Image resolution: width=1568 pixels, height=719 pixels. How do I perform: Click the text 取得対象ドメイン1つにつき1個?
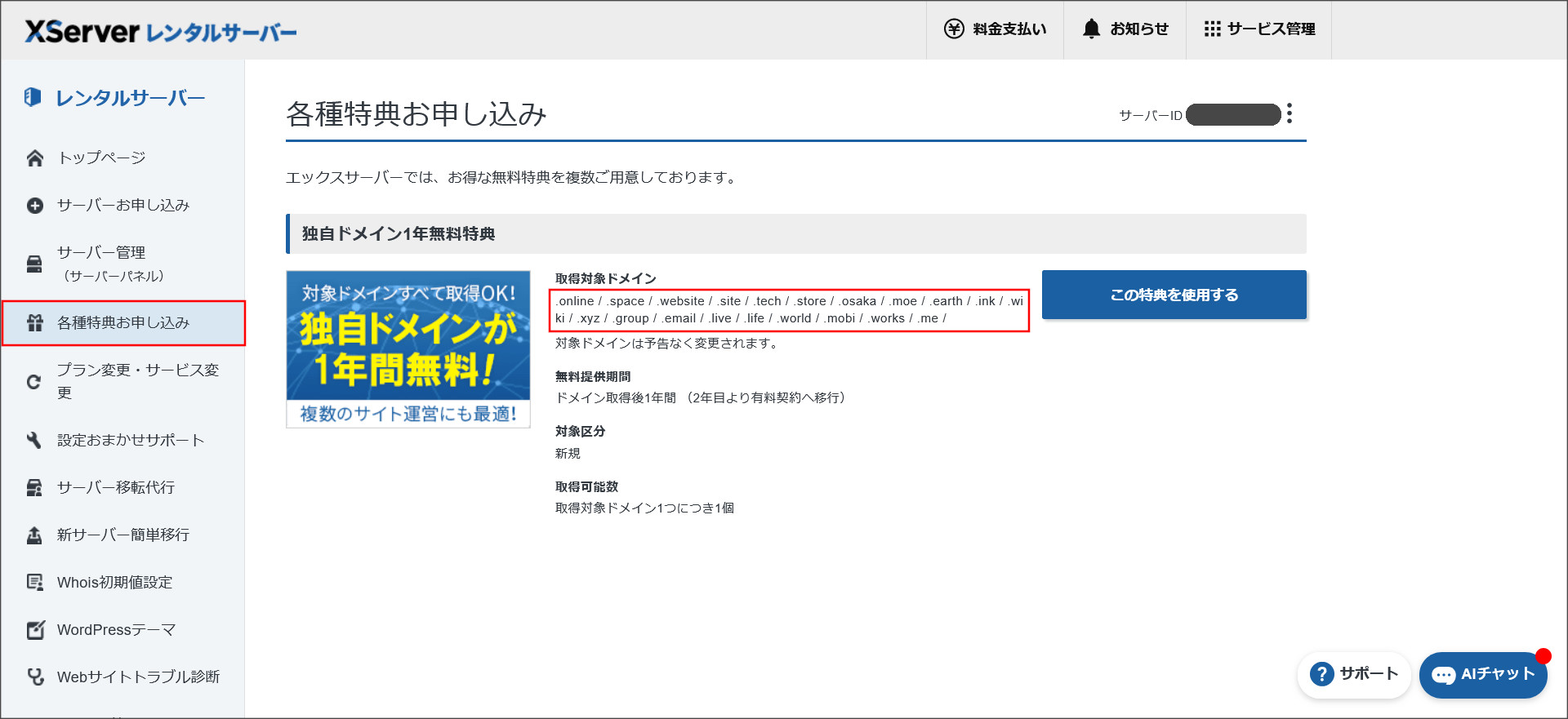[x=644, y=508]
